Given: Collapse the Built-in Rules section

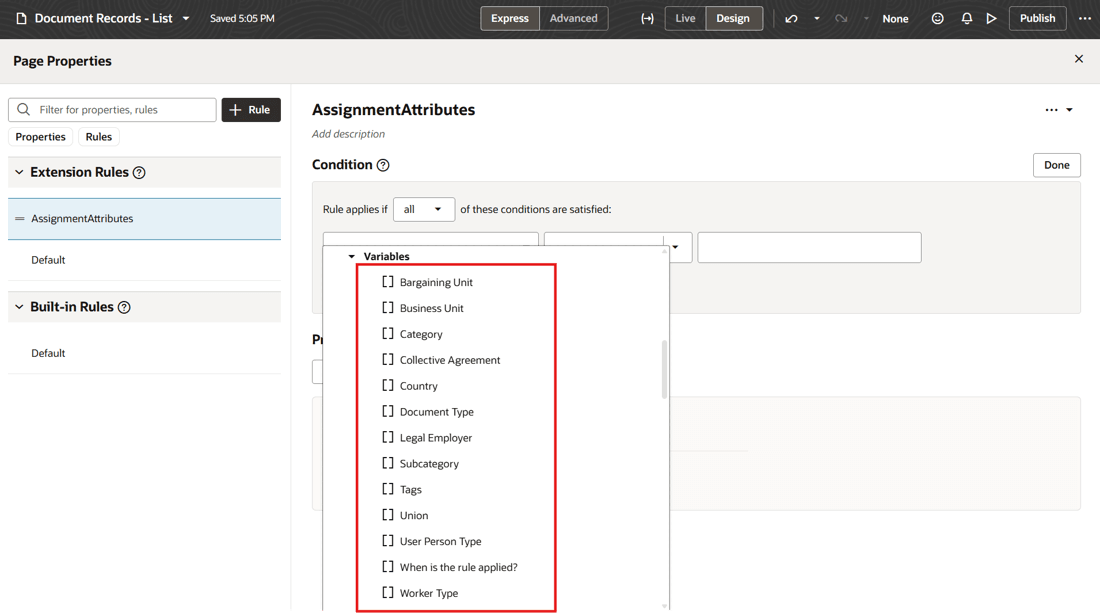Looking at the screenshot, I should click(19, 306).
